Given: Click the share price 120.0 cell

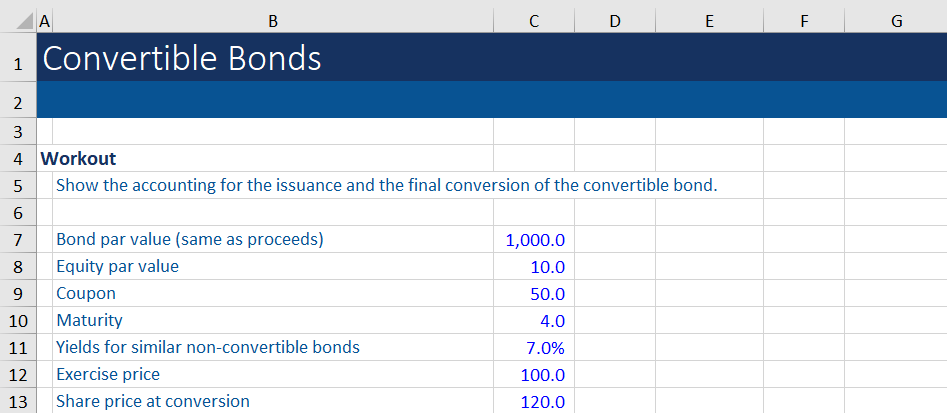Looking at the screenshot, I should (535, 402).
